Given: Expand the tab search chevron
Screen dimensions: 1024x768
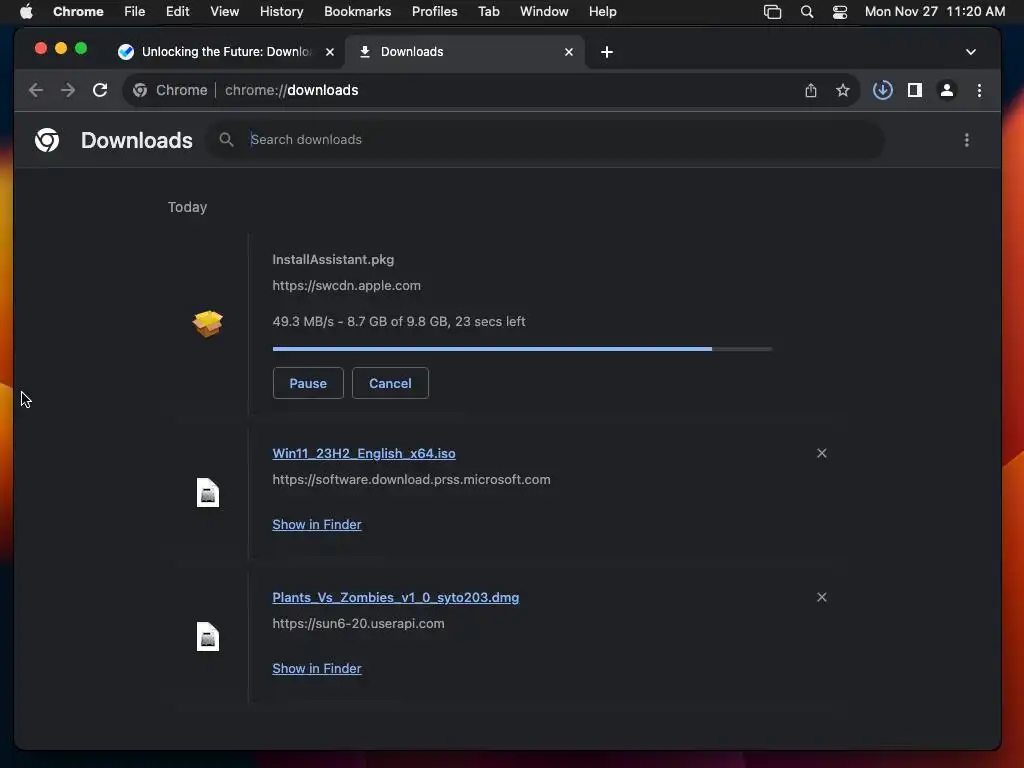Looking at the screenshot, I should pyautogui.click(x=971, y=52).
